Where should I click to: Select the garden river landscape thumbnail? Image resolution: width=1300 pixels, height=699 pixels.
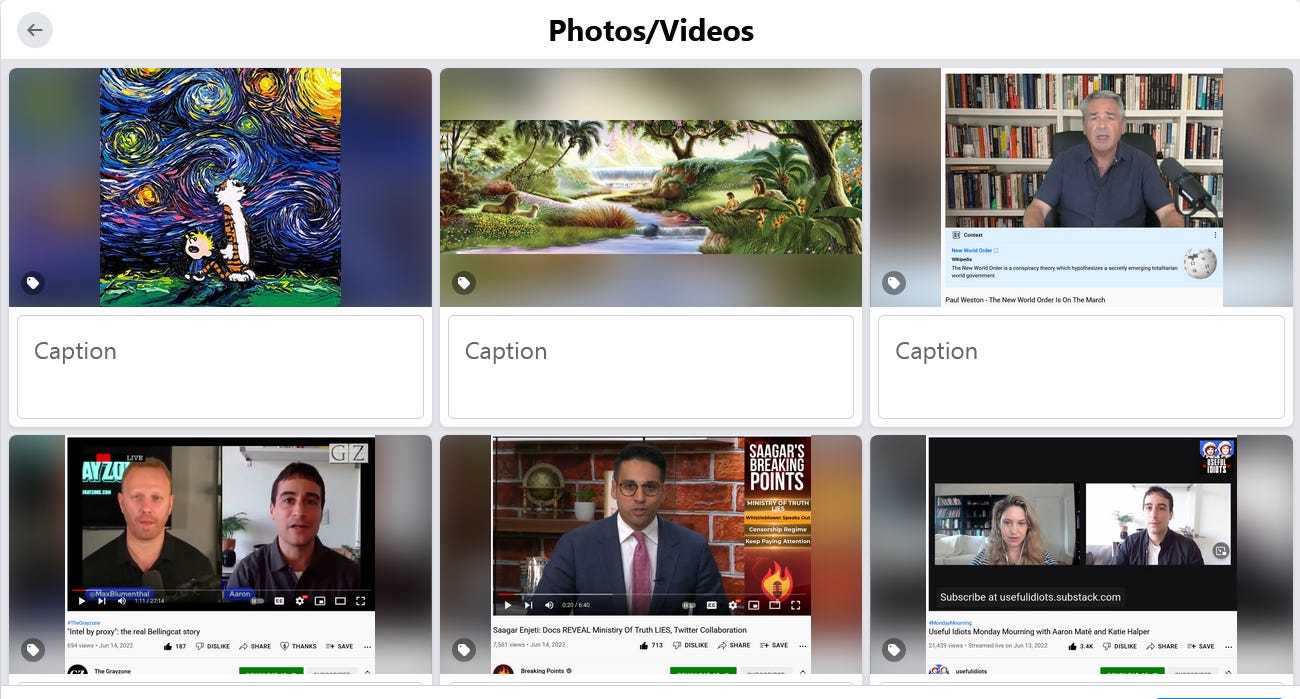pos(651,187)
